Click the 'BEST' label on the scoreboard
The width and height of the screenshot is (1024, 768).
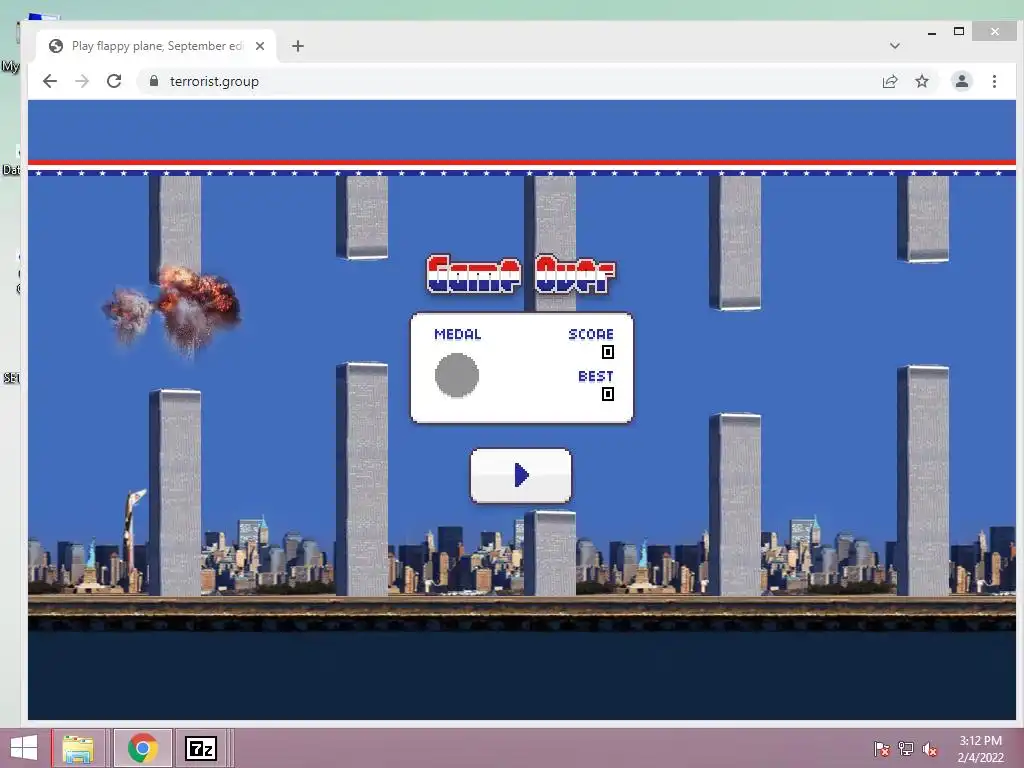coord(596,376)
